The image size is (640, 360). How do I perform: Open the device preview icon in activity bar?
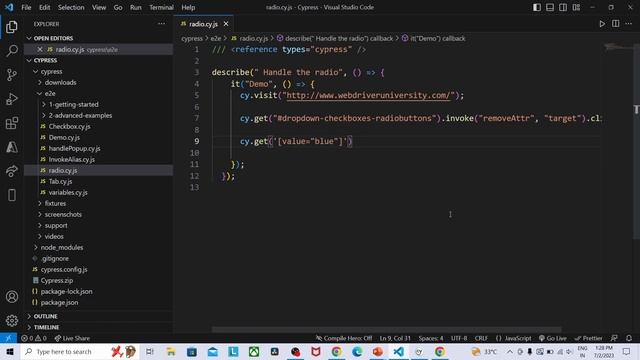pos(12,195)
